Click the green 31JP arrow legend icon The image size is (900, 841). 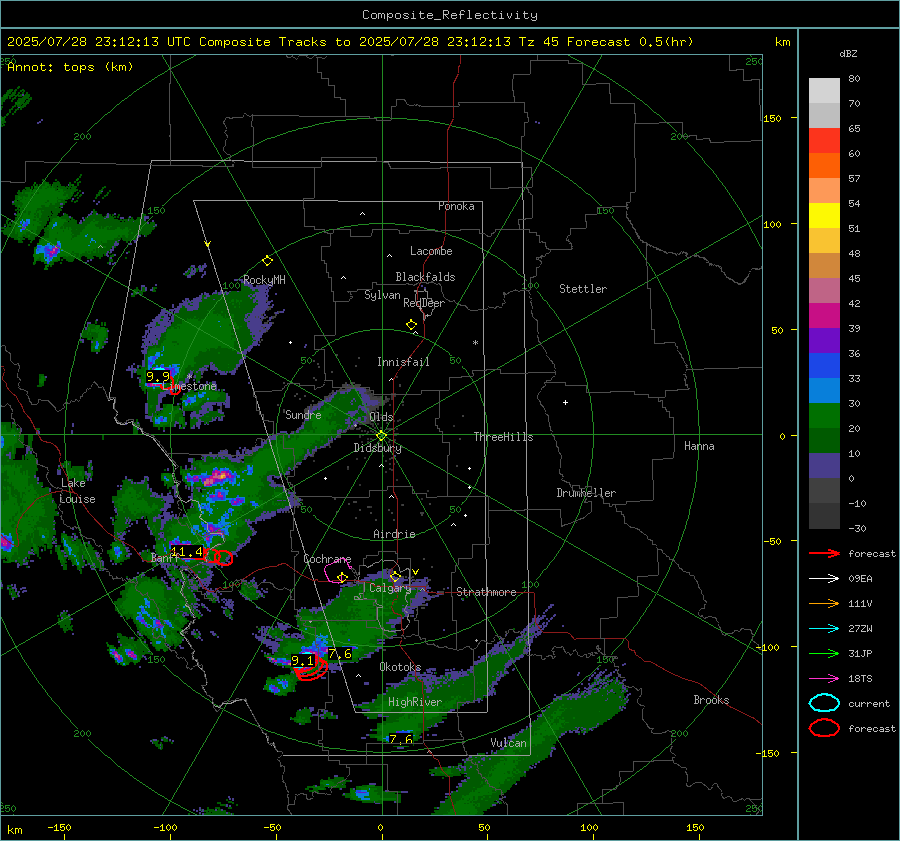(x=824, y=653)
